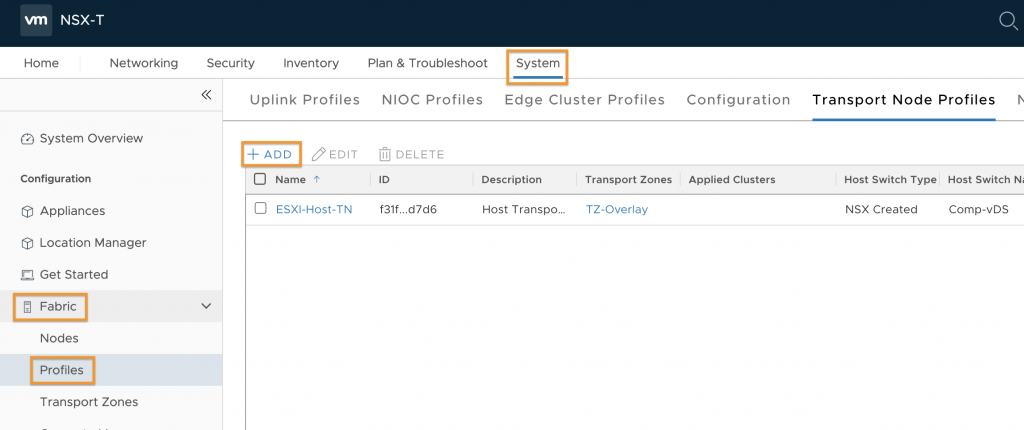Open Location Manager in the sidebar
The image size is (1024, 430).
pyautogui.click(x=93, y=242)
